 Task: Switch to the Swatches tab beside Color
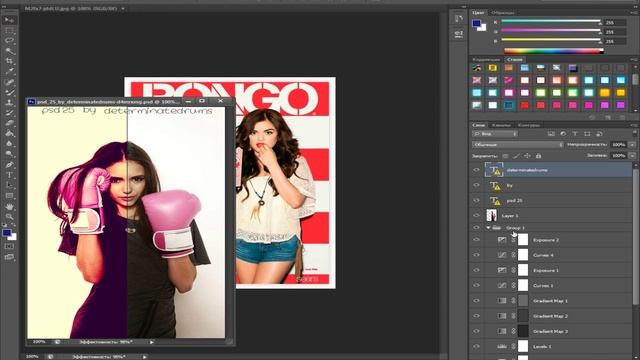click(x=503, y=13)
